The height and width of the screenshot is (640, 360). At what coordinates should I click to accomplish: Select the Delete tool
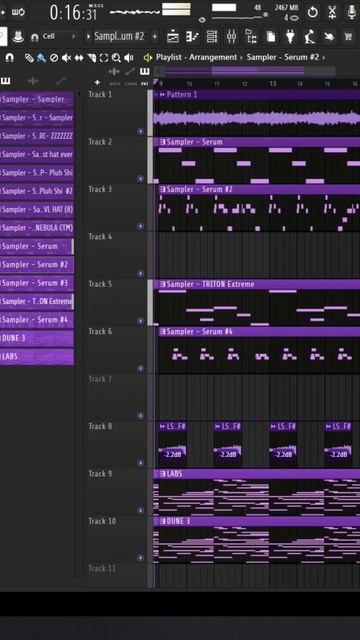click(54, 58)
